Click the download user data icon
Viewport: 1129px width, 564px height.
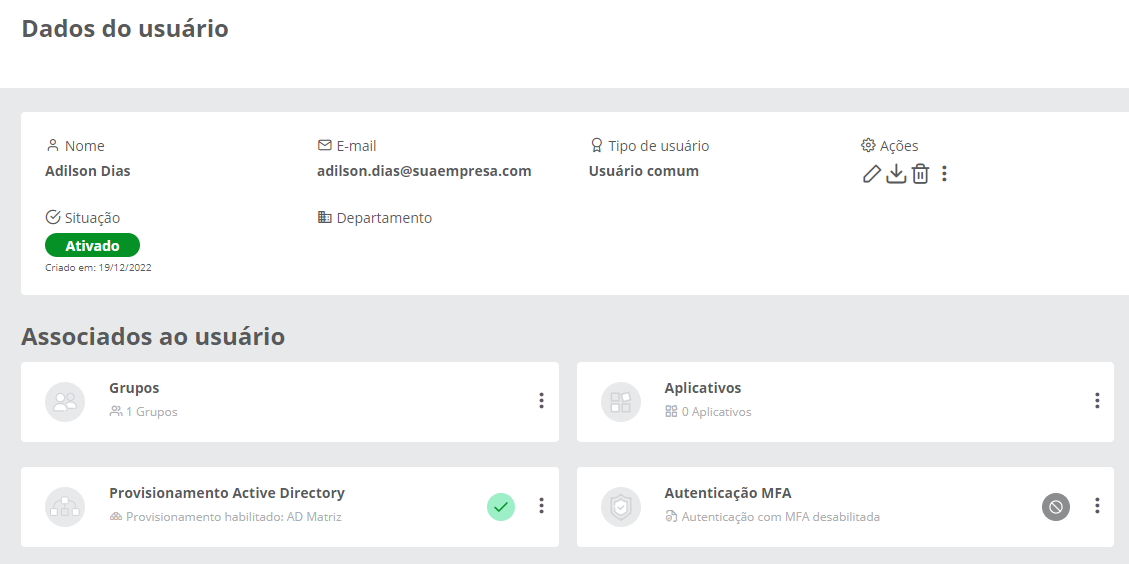896,174
